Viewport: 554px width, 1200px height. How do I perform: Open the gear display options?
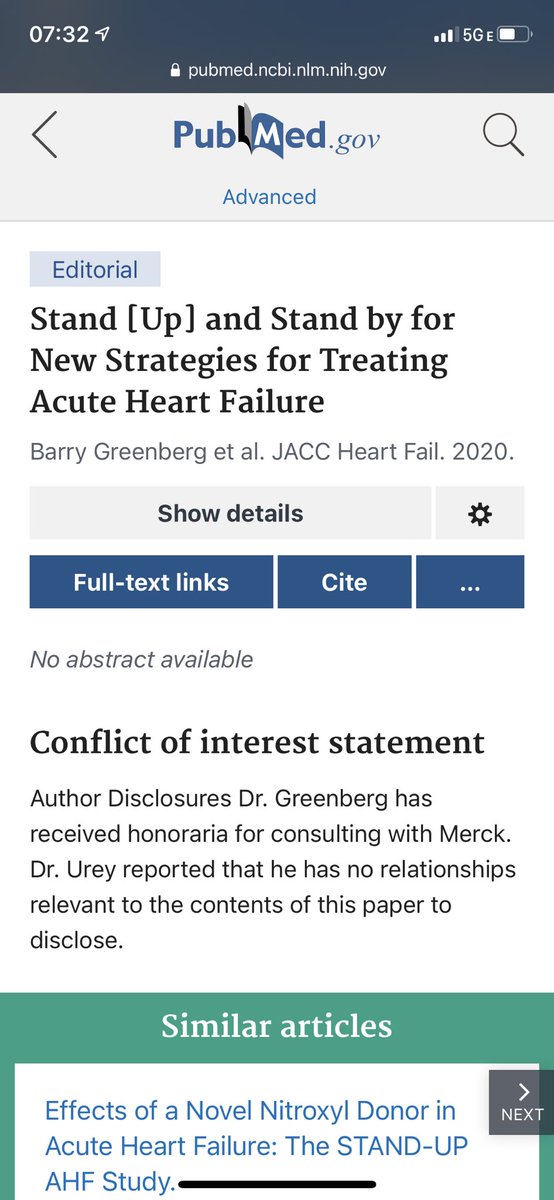pyautogui.click(x=480, y=514)
